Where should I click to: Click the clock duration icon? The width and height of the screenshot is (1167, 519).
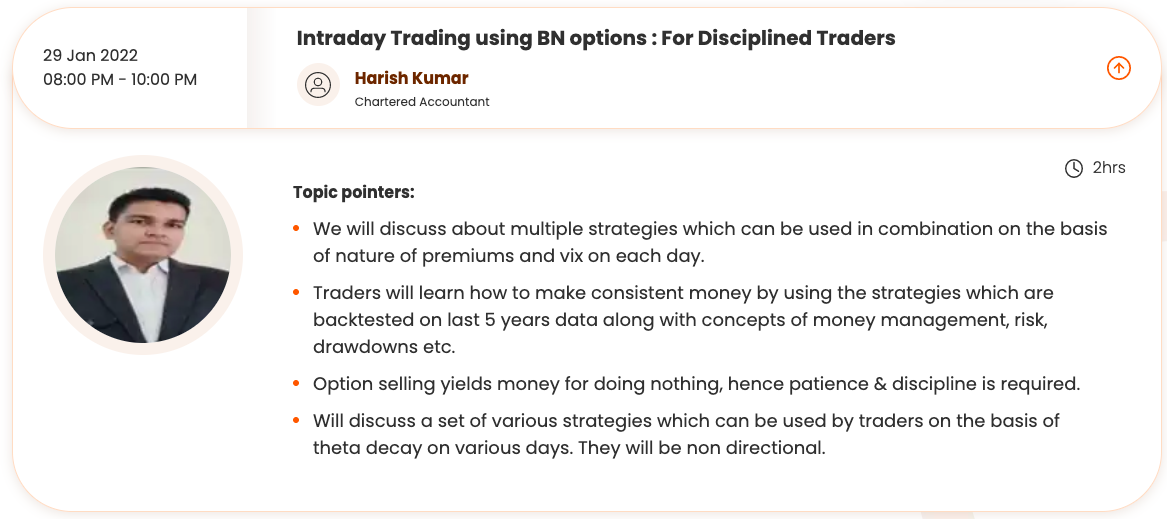1074,168
